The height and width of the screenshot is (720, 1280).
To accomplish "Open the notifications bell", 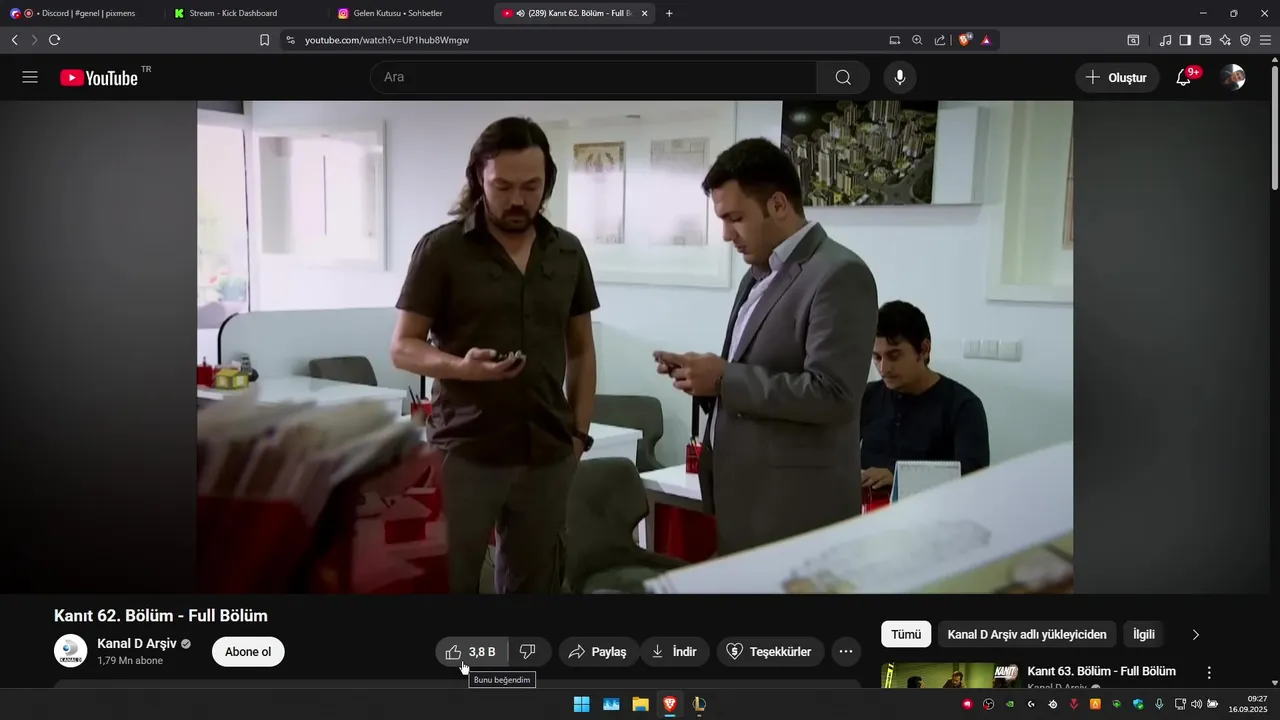I will click(1184, 77).
